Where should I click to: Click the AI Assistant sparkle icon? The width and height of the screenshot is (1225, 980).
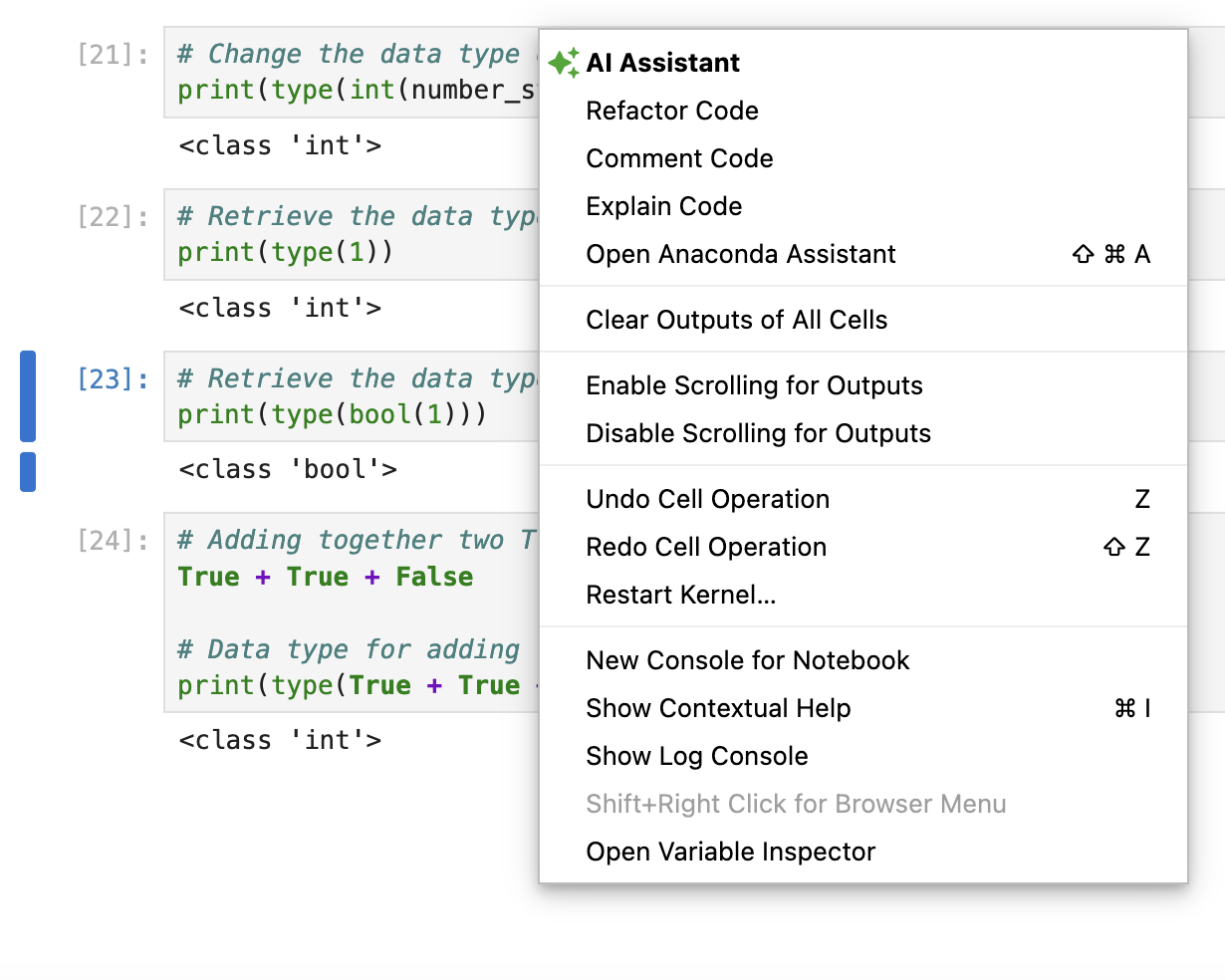coord(564,63)
